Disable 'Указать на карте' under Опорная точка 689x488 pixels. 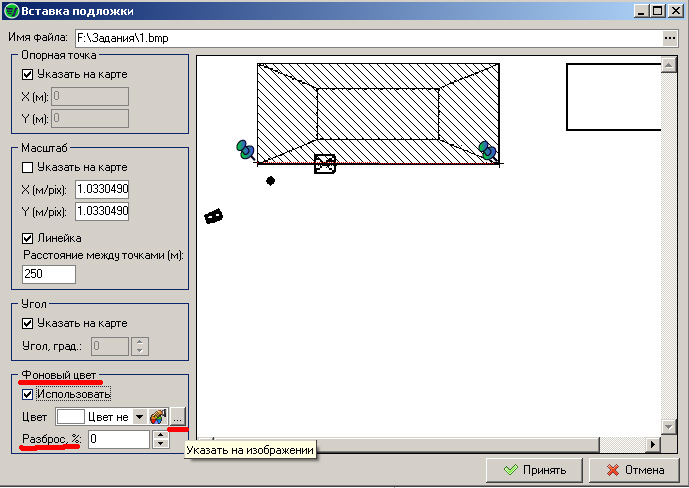click(x=28, y=74)
